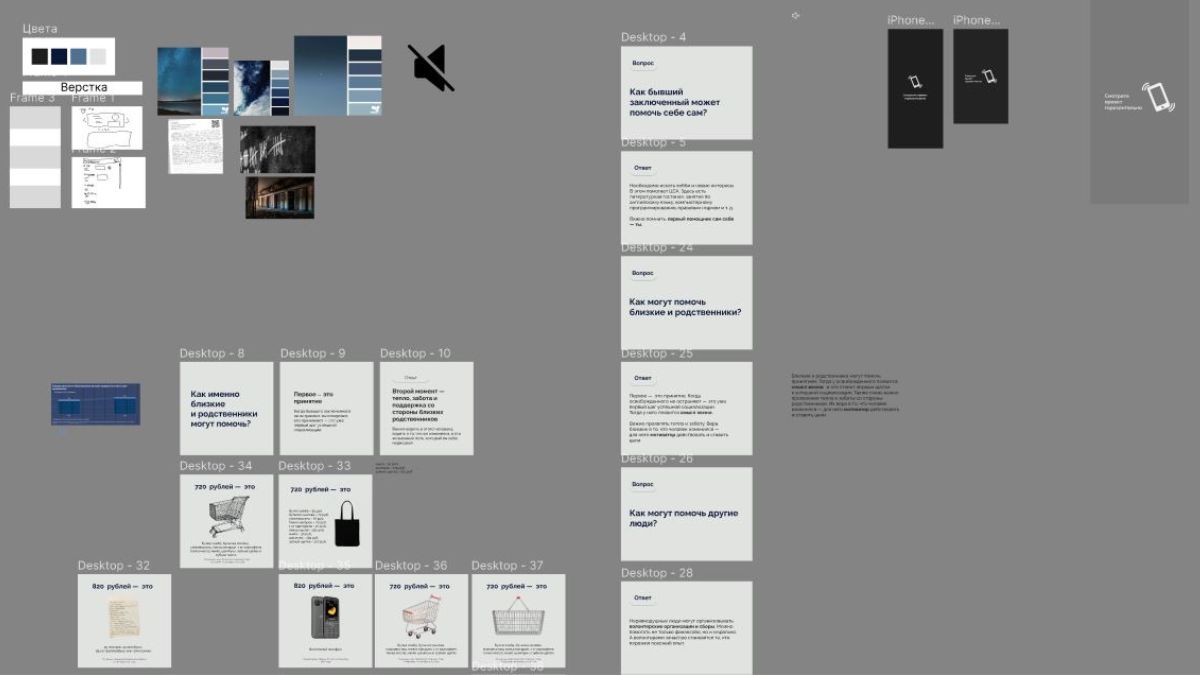Select the Desktop - 34 frame label

[216, 466]
